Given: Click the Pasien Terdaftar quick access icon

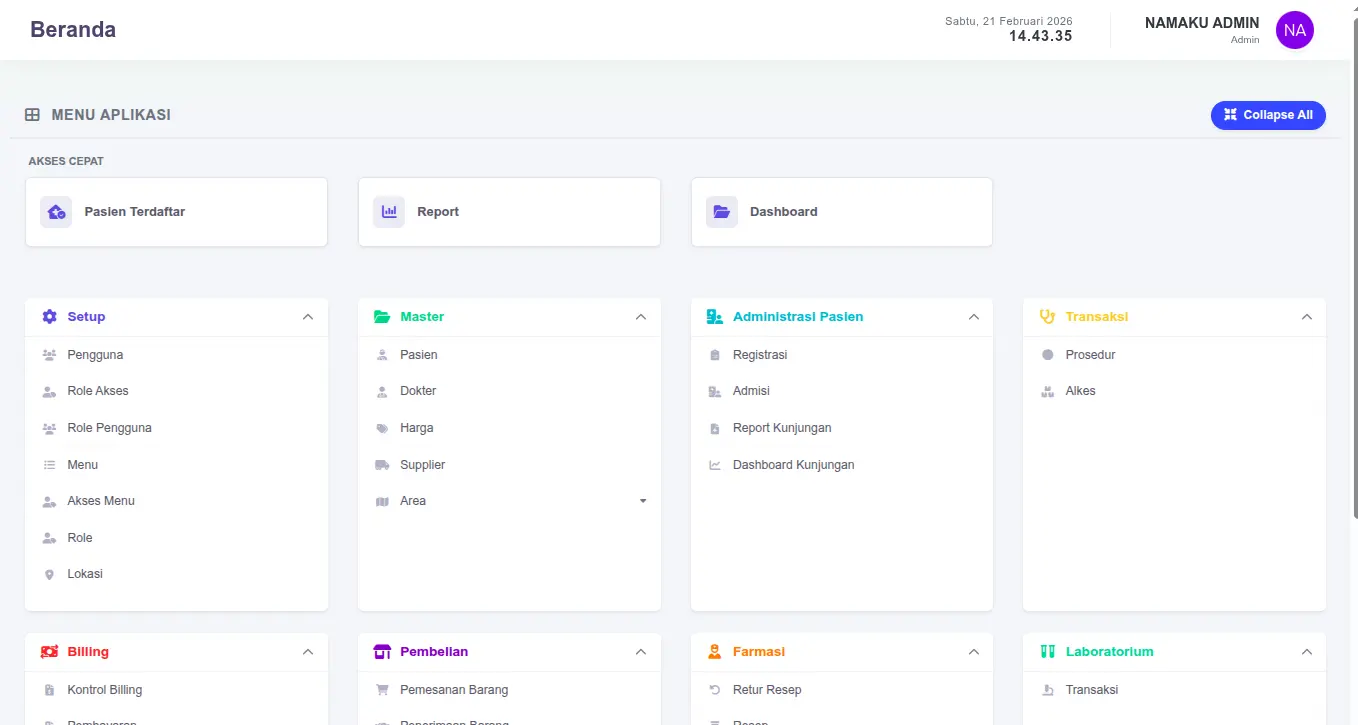Looking at the screenshot, I should click(x=56, y=212).
